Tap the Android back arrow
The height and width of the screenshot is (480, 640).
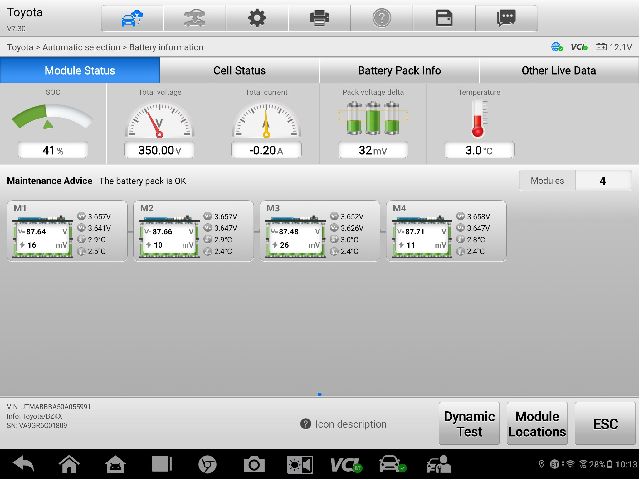tap(22, 464)
